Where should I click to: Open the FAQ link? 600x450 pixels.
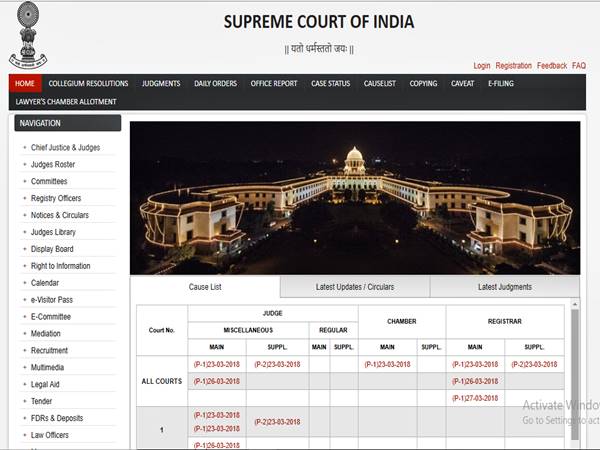pos(579,66)
